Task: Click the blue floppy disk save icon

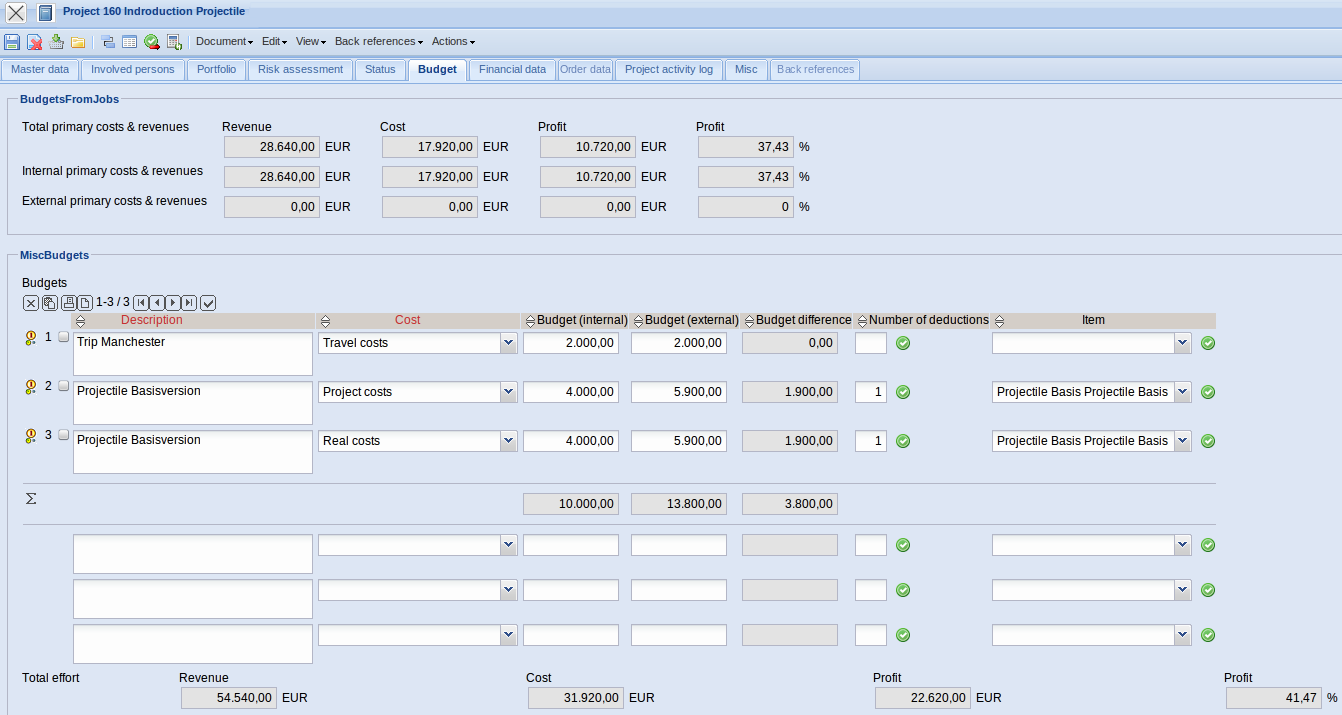Action: [12, 42]
